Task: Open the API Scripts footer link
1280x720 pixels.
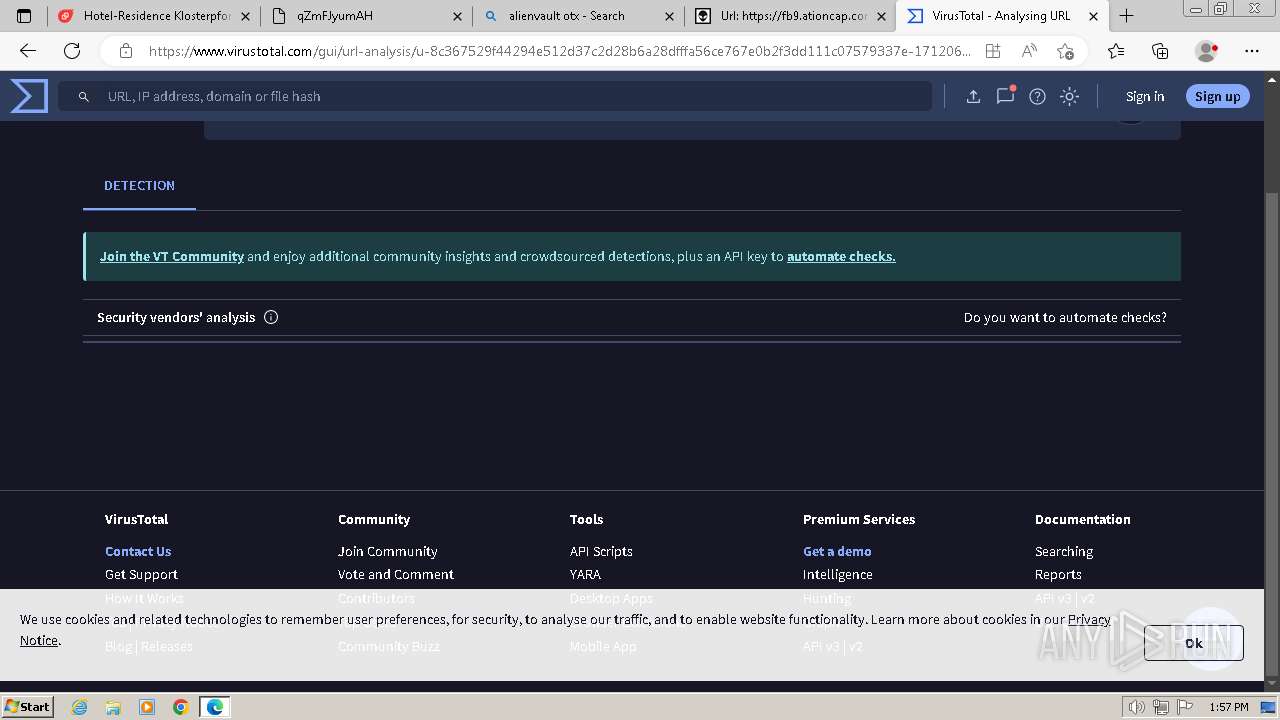Action: pyautogui.click(x=601, y=551)
